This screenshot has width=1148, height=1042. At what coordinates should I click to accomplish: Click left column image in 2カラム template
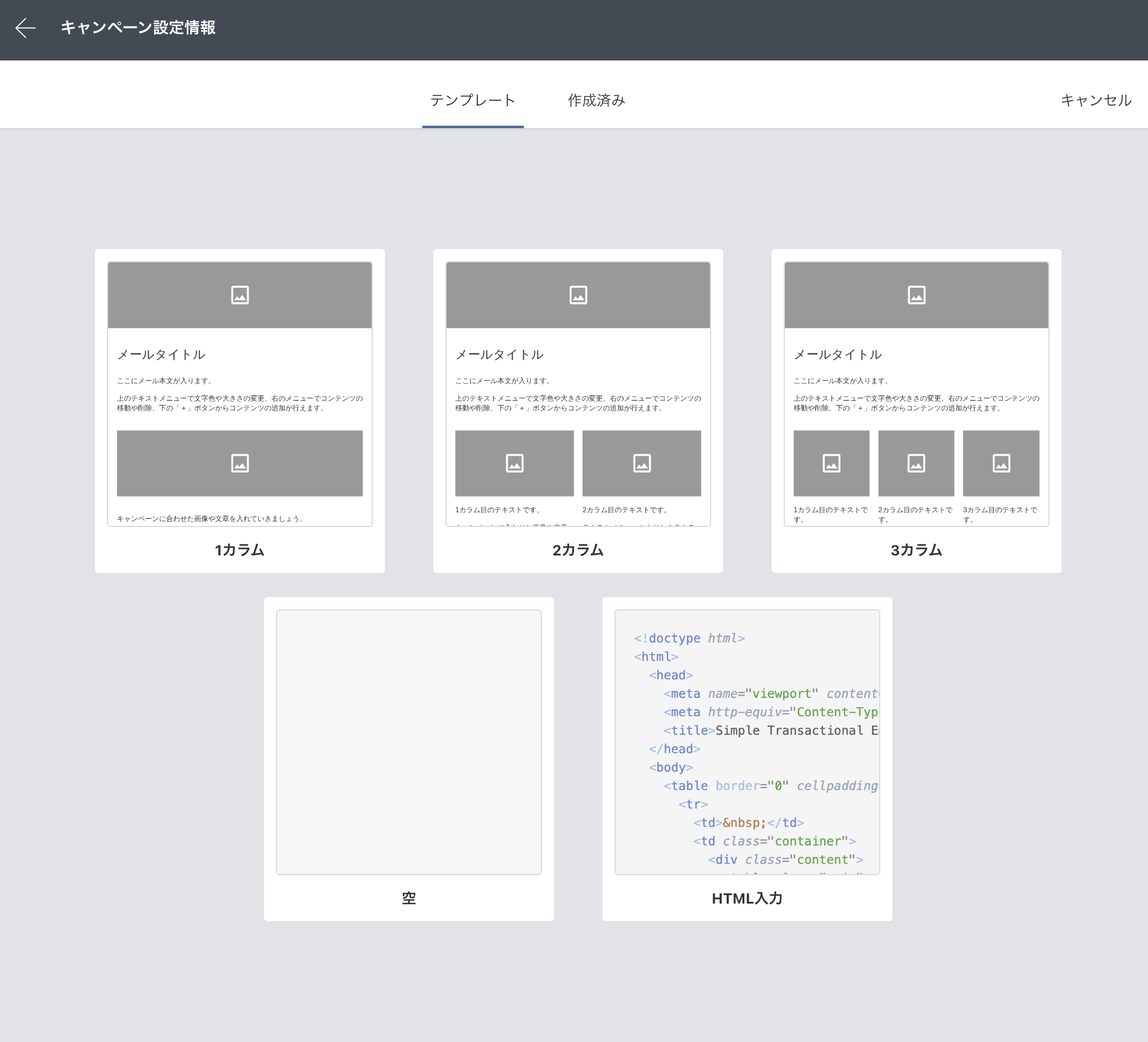[514, 464]
